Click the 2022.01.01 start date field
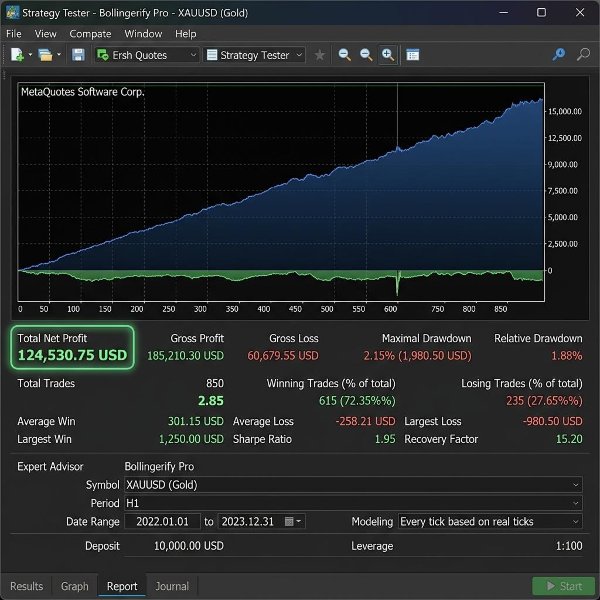600x600 pixels. coord(162,521)
